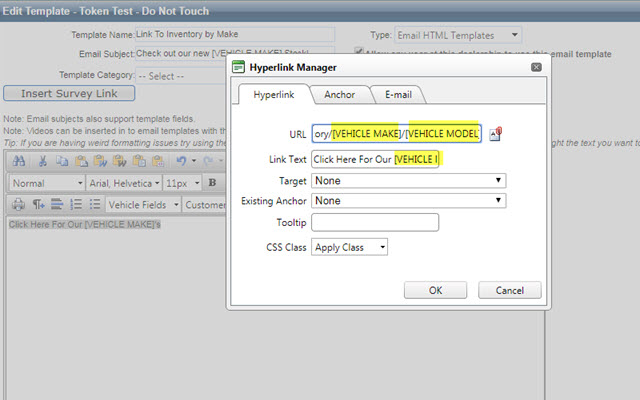Image resolution: width=640 pixels, height=400 pixels.
Task: Click the Insert Survey Link button
Action: (69, 93)
